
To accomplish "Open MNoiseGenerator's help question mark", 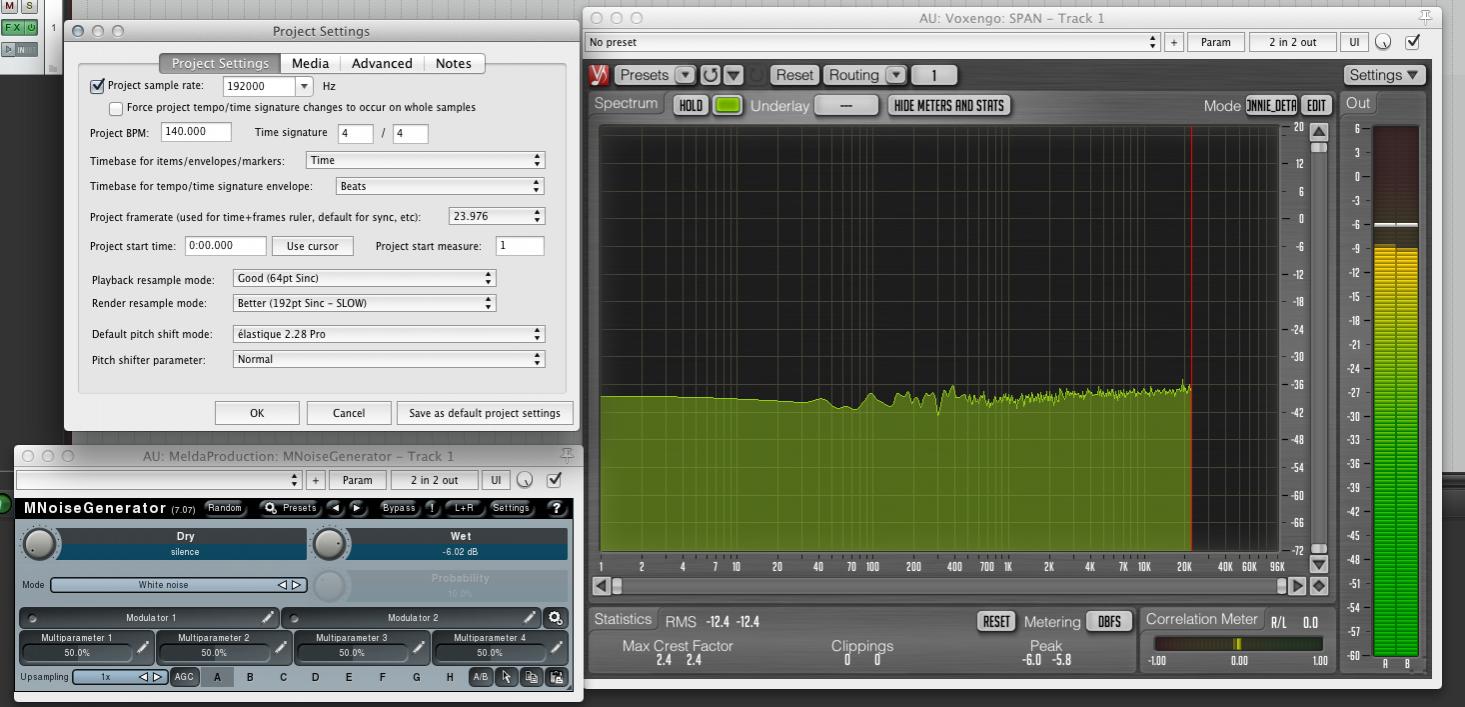I will pyautogui.click(x=557, y=508).
